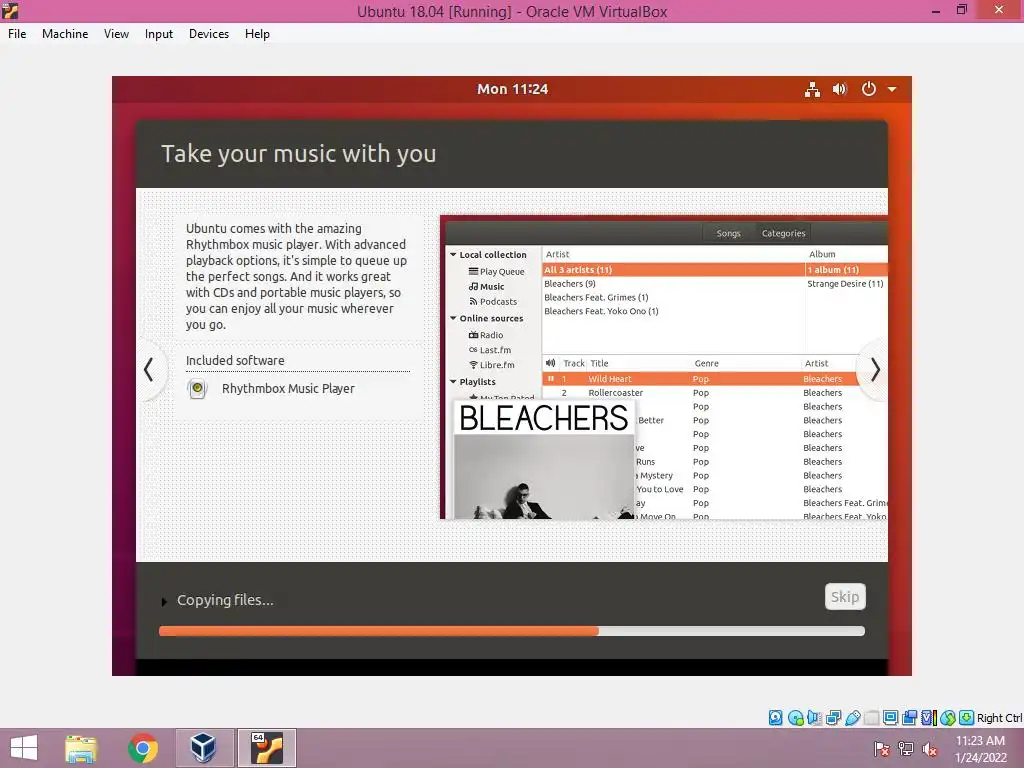Open the audio settings indicator in status bar
Image resolution: width=1024 pixels, height=768 pixels.
(x=814, y=718)
